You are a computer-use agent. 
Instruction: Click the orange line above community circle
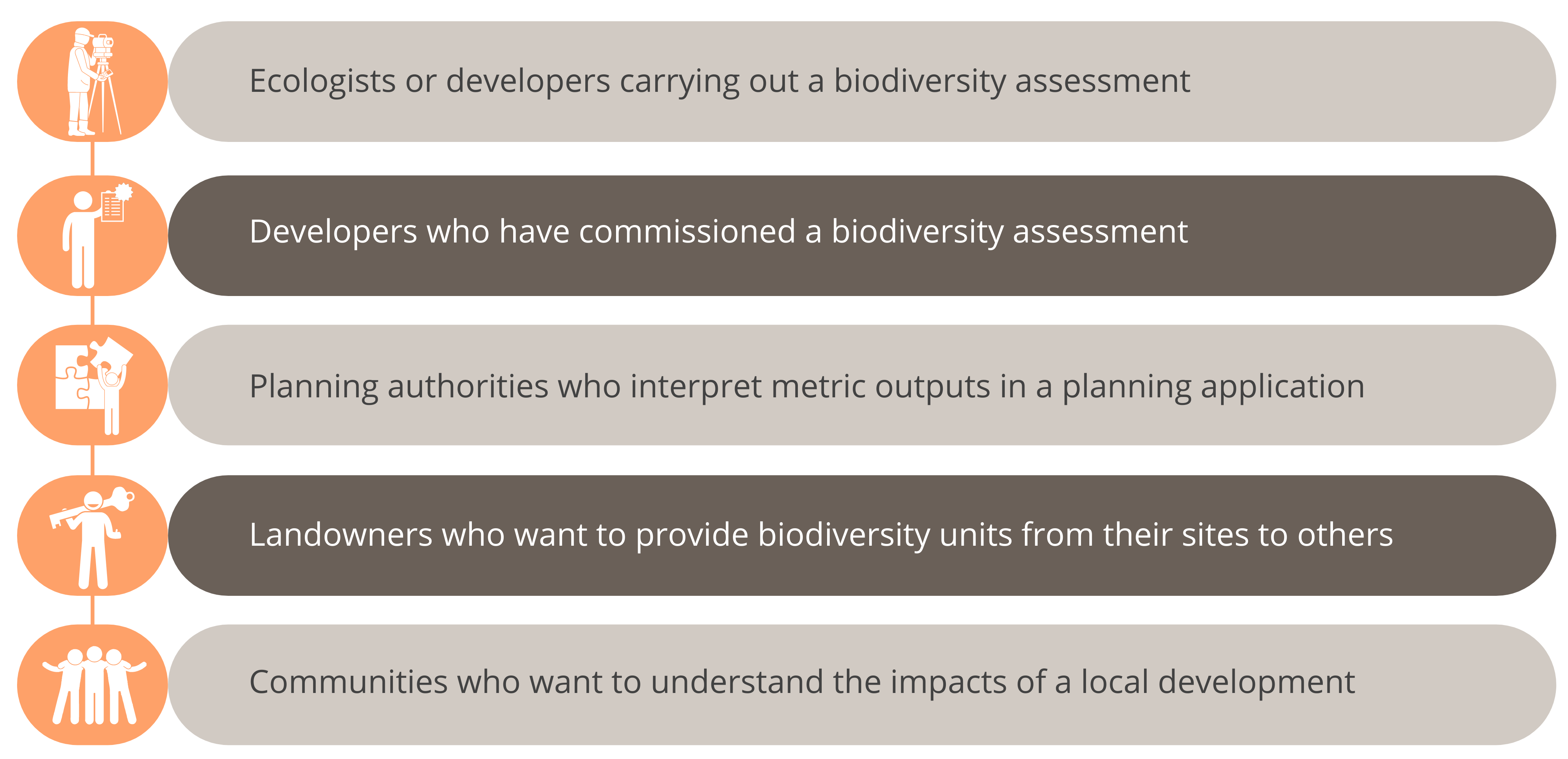click(x=93, y=611)
